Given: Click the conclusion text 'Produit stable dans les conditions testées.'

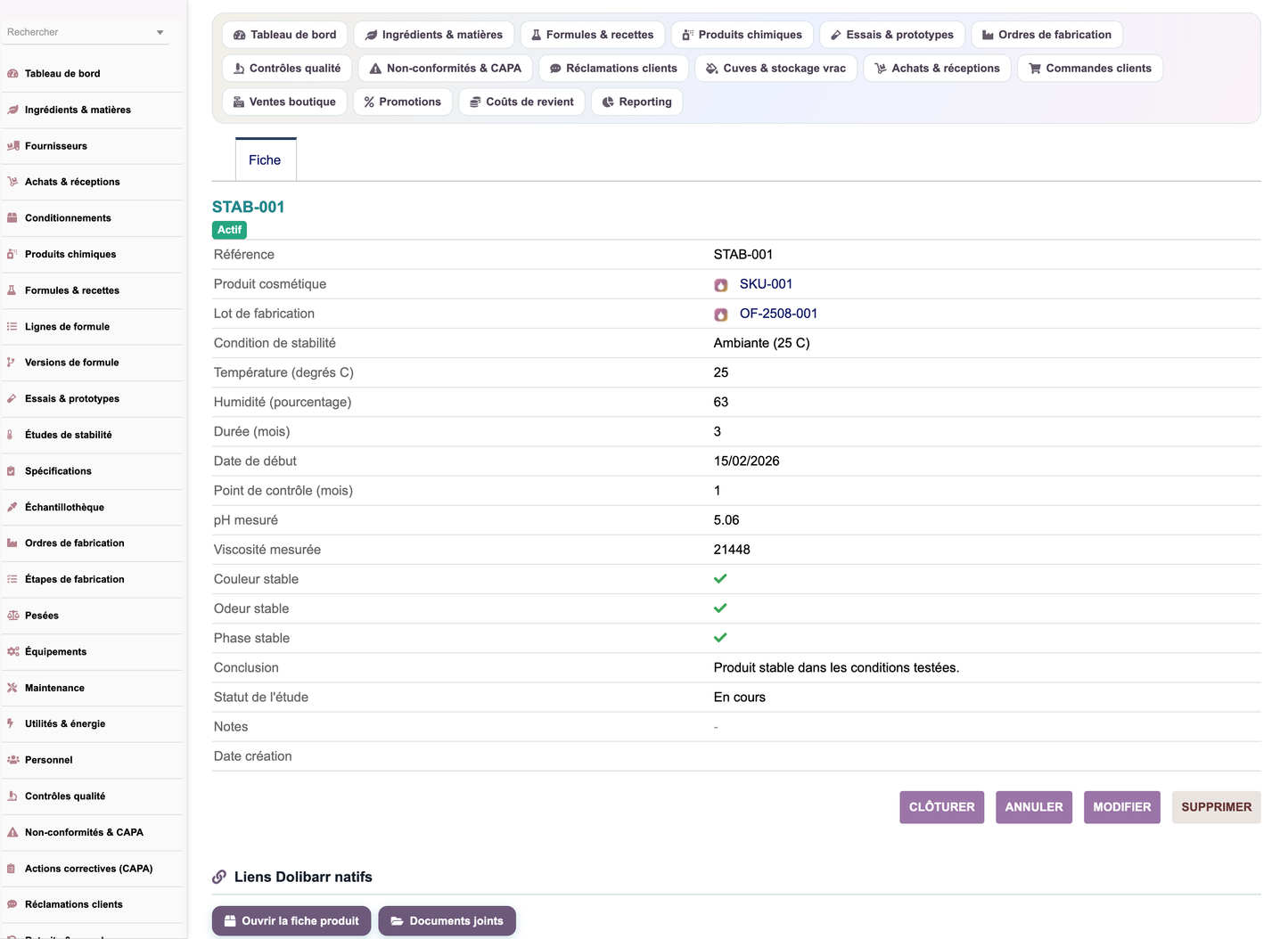Looking at the screenshot, I should (x=836, y=668).
